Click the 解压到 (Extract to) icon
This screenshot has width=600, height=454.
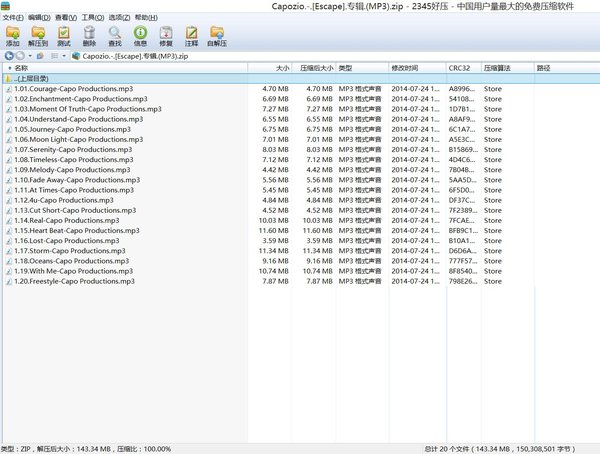(x=38, y=37)
